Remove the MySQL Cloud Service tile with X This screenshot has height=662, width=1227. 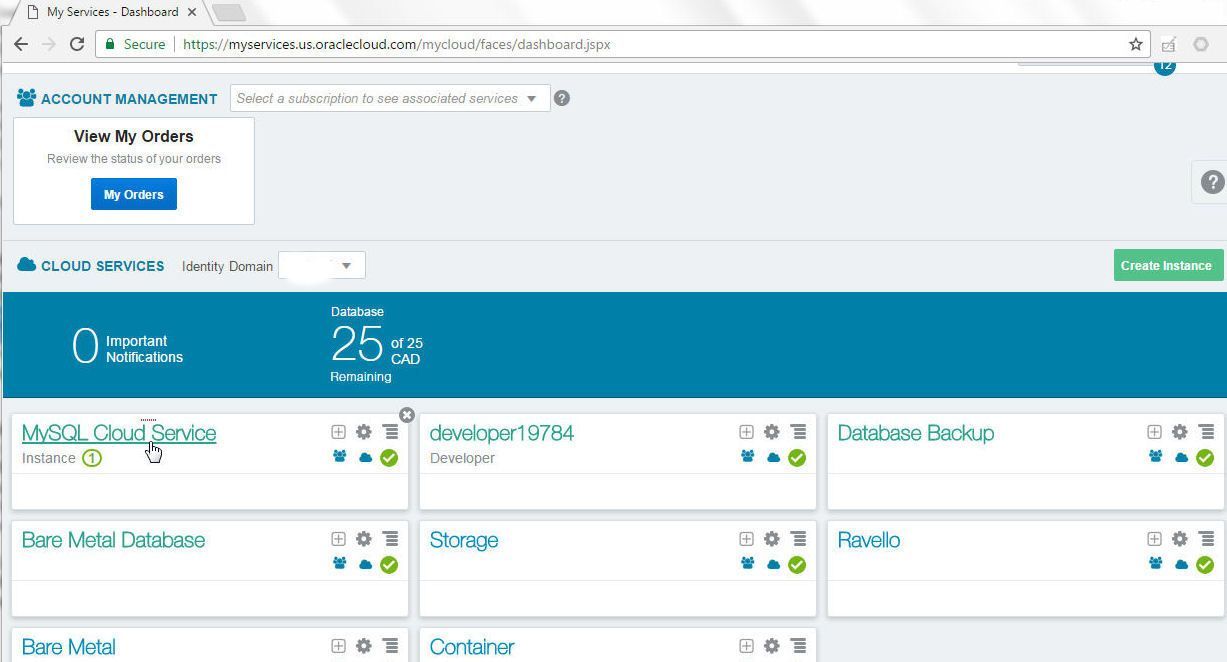click(407, 415)
